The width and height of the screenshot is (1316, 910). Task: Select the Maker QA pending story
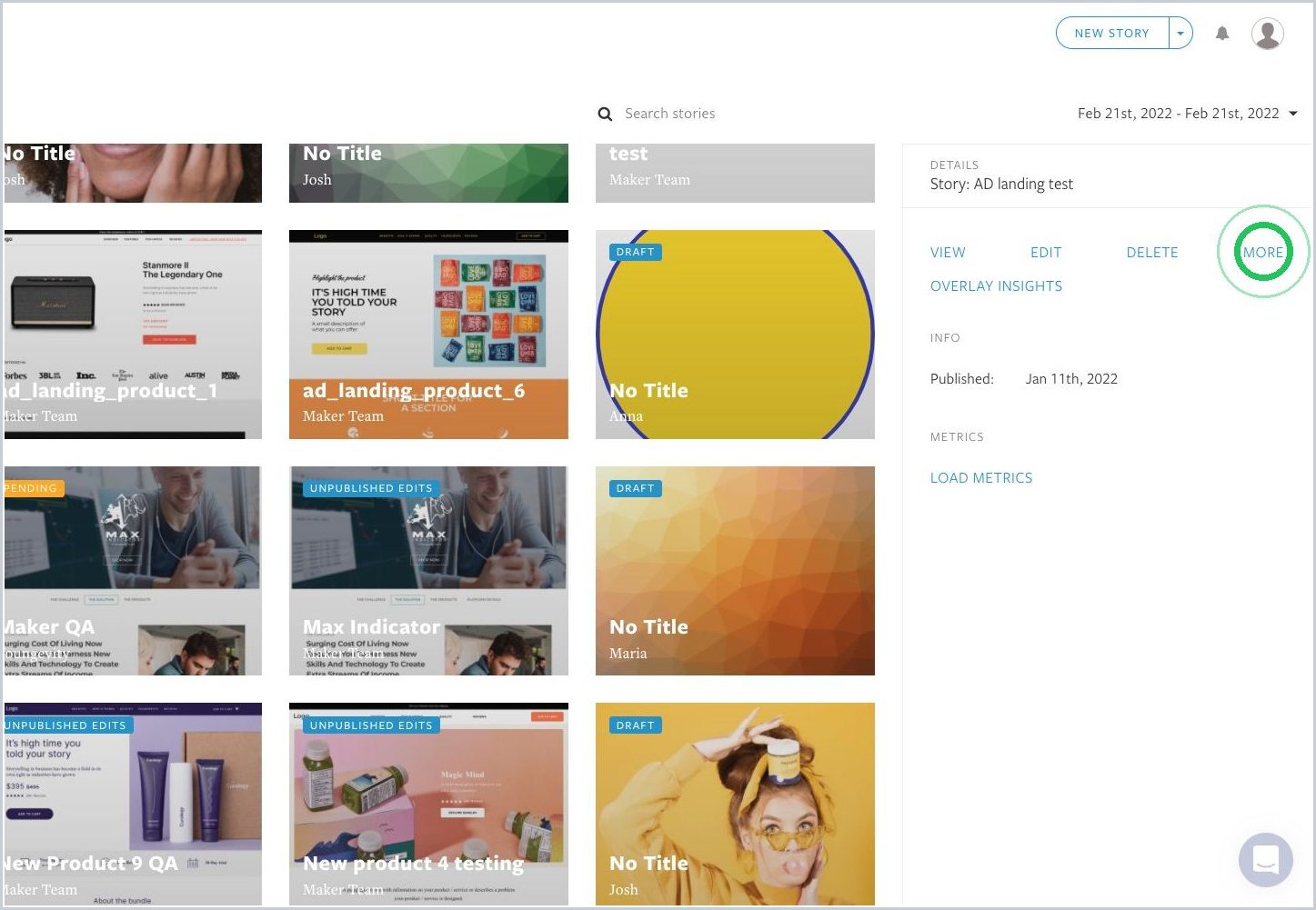132,571
